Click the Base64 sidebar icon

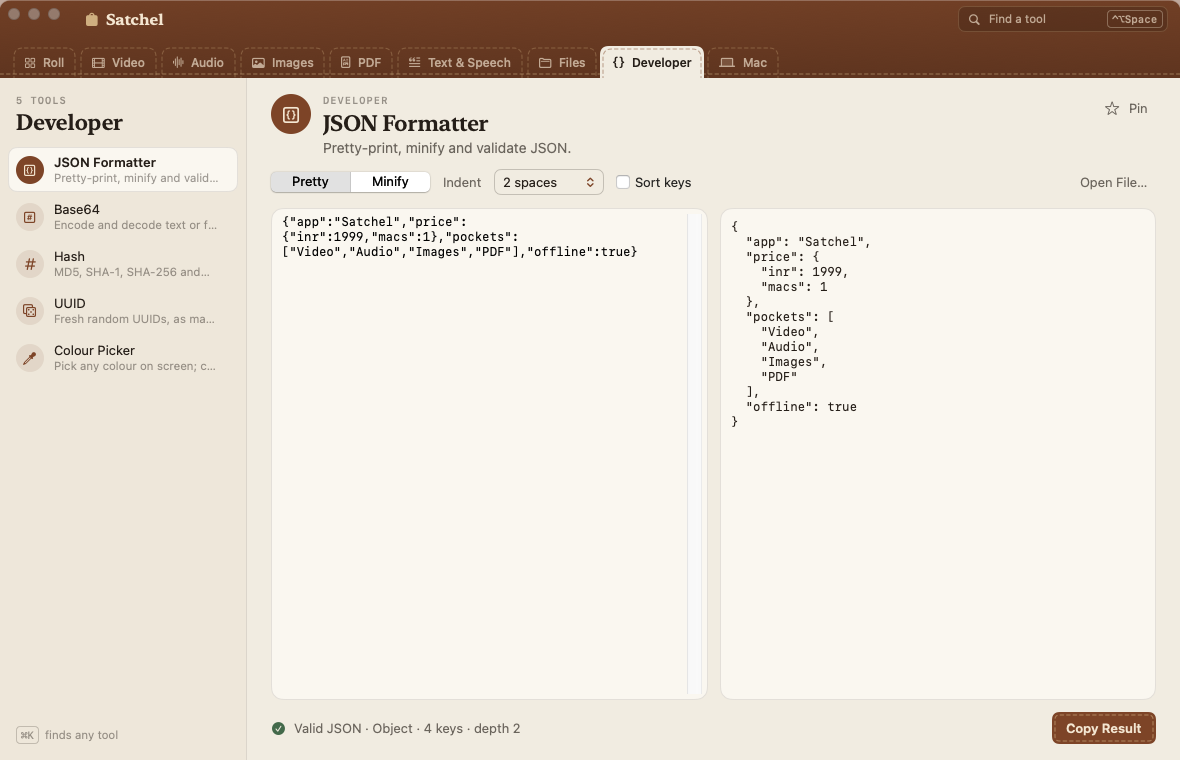click(x=30, y=217)
